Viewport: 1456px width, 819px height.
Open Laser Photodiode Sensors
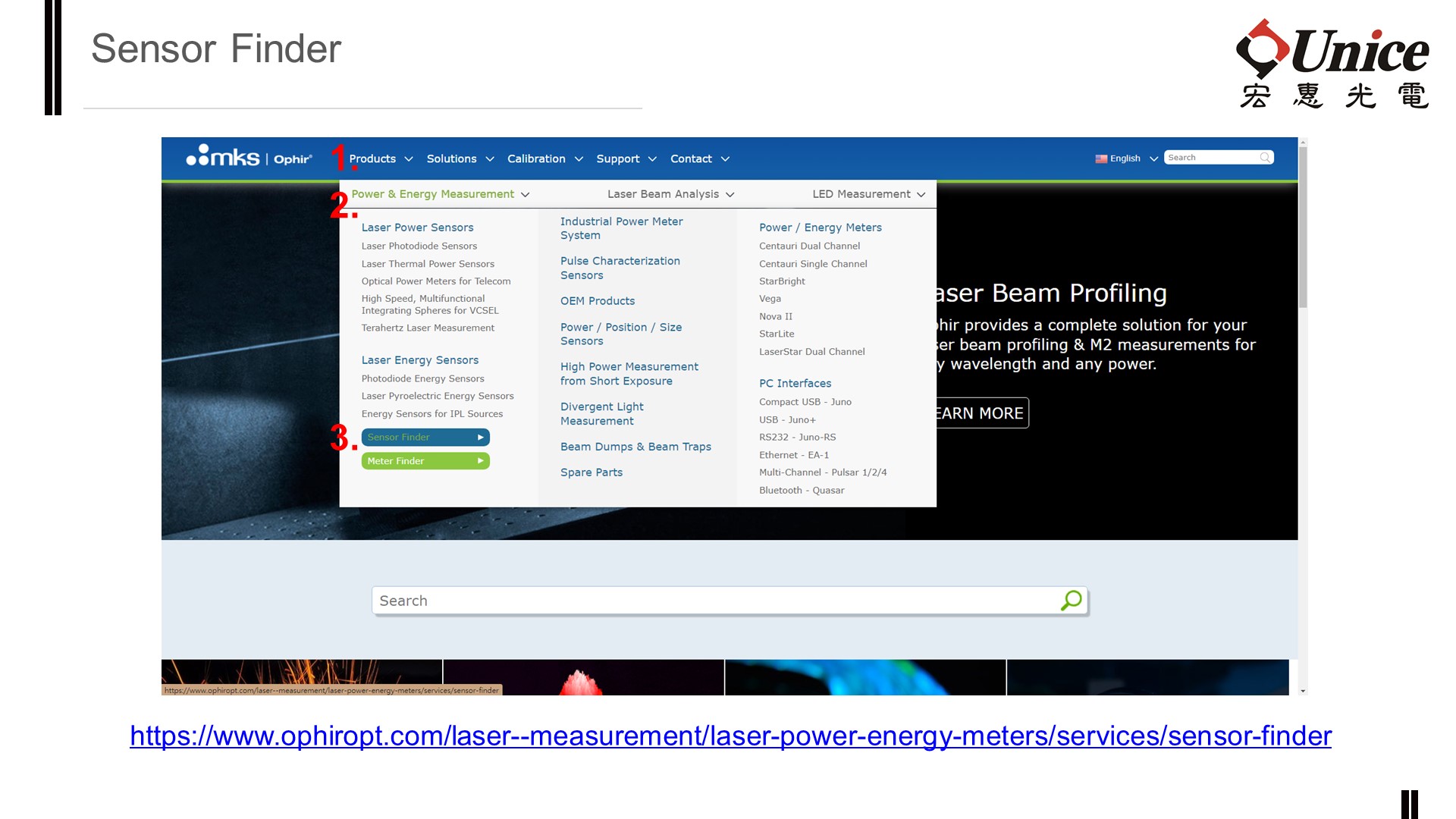point(419,246)
